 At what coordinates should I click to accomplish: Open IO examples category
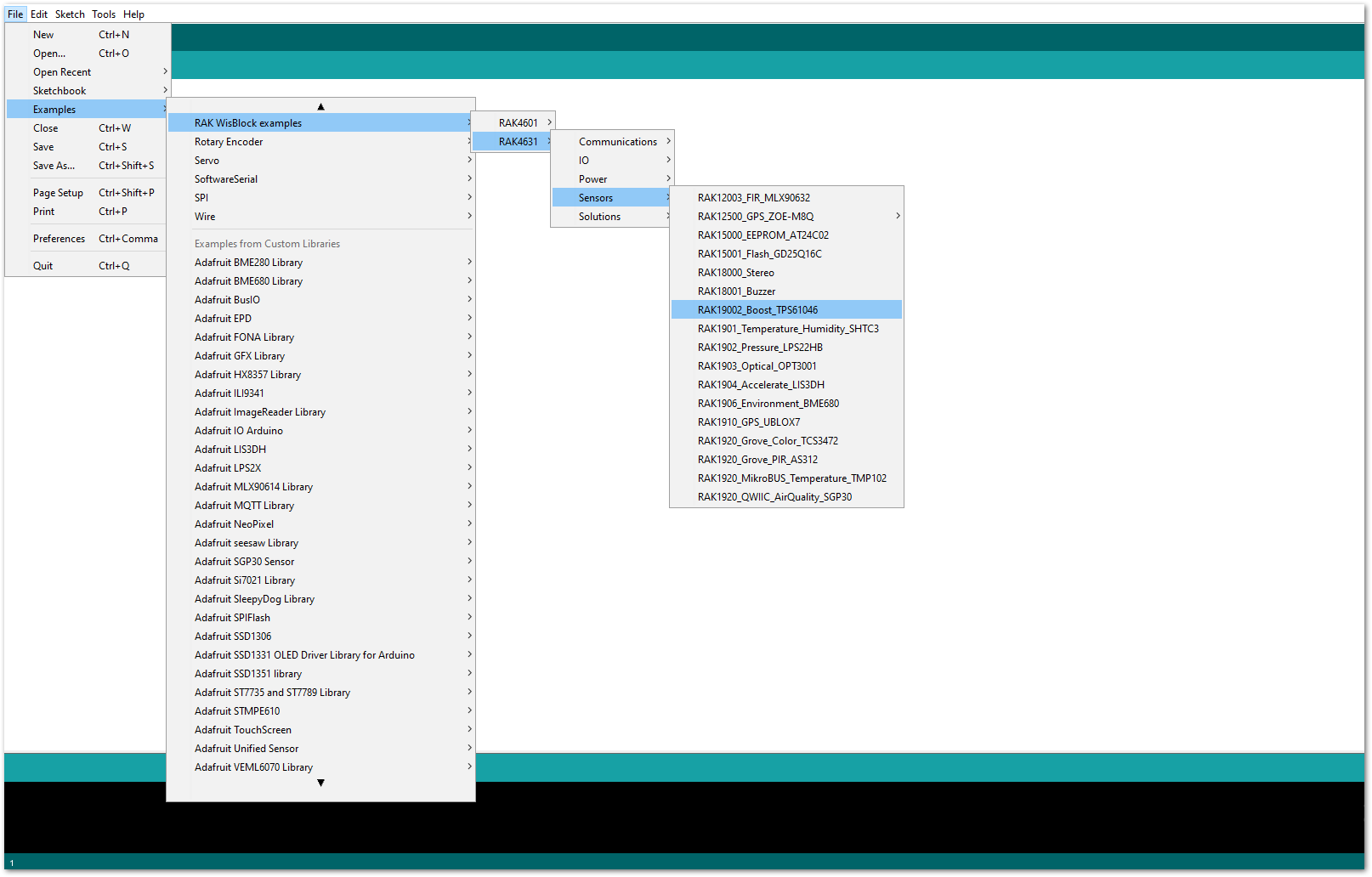pos(612,161)
